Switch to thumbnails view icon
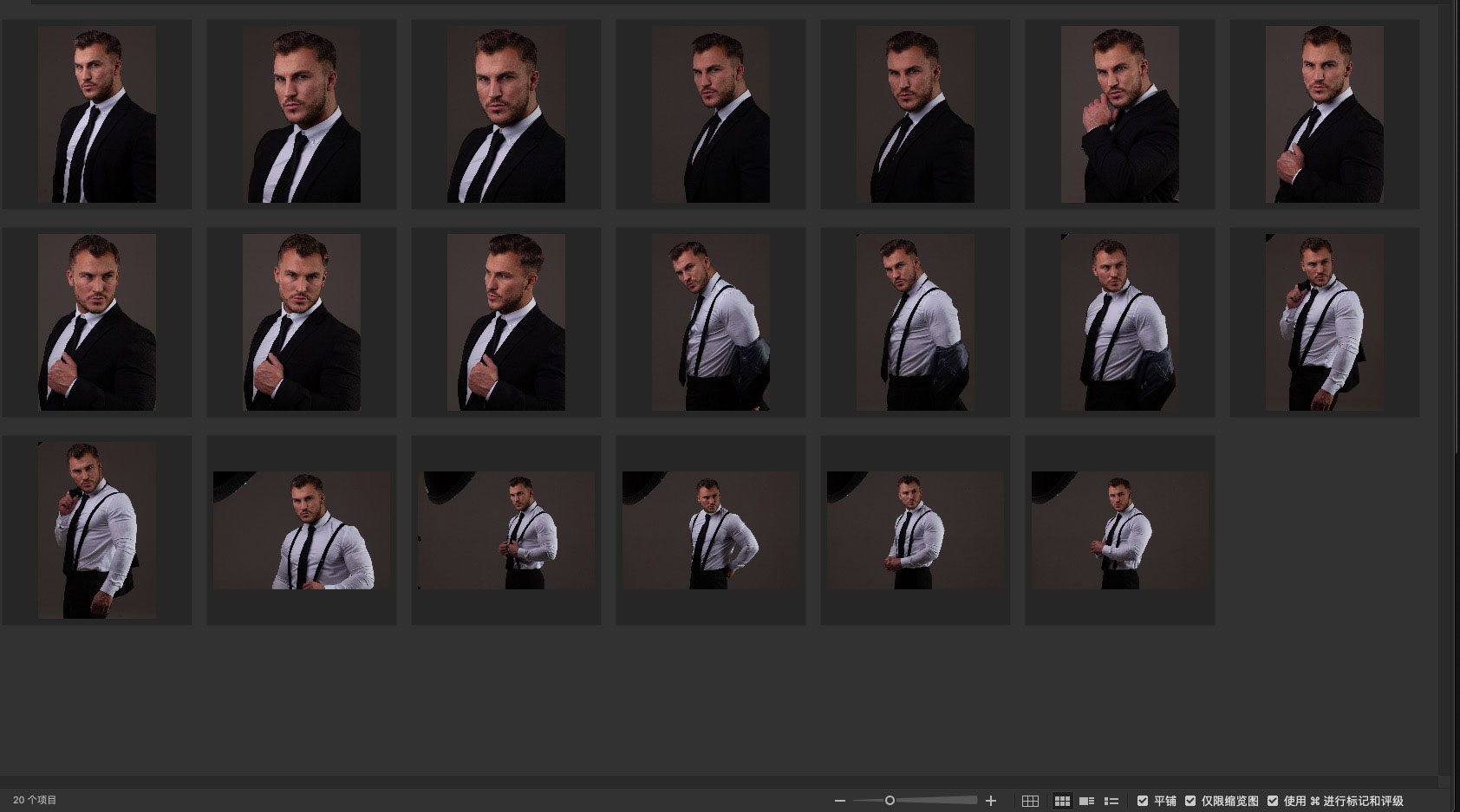 coord(1062,801)
